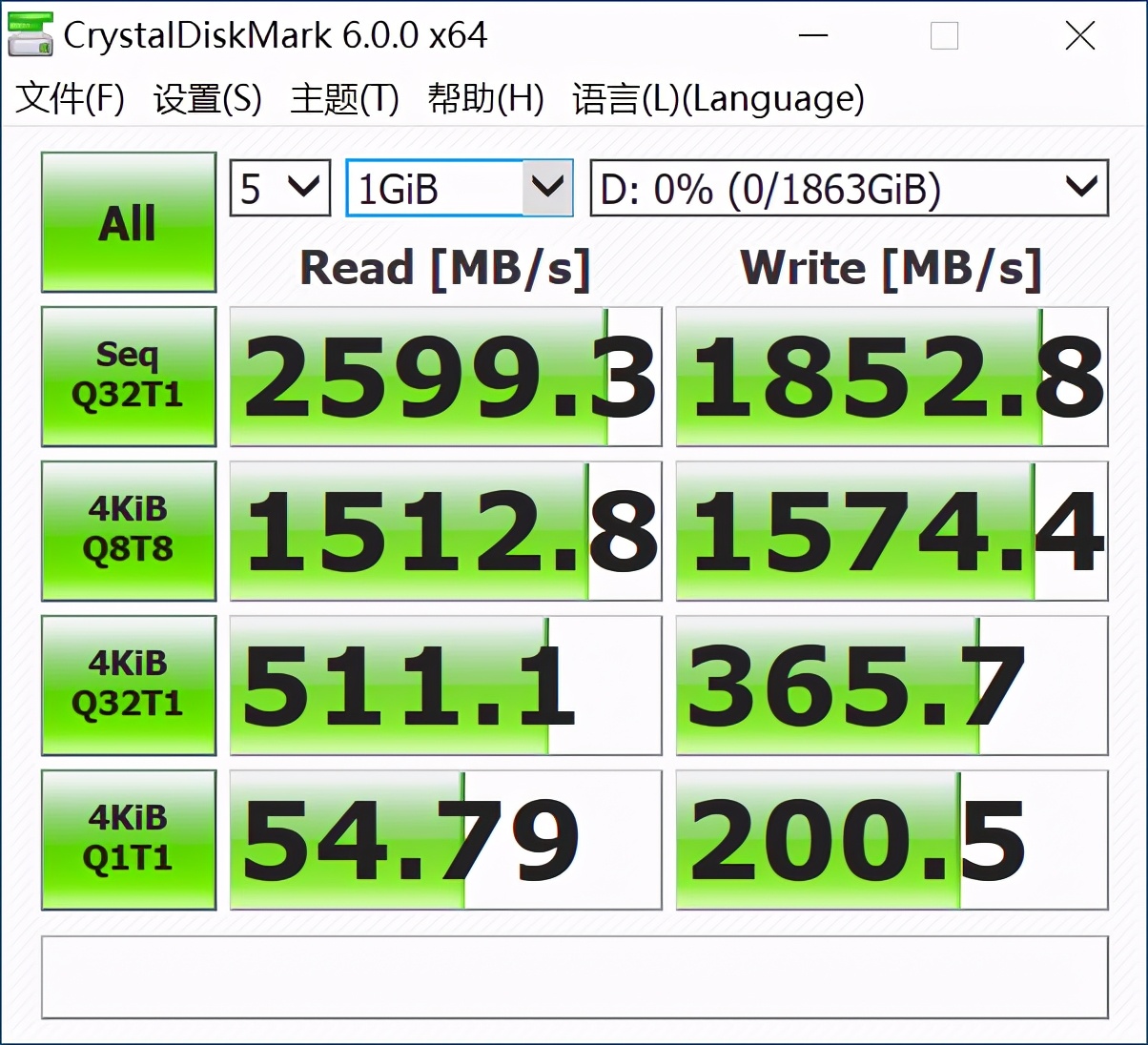Open the 语言(L)(Language) menu
The width and height of the screenshot is (1148, 1045).
click(x=719, y=98)
